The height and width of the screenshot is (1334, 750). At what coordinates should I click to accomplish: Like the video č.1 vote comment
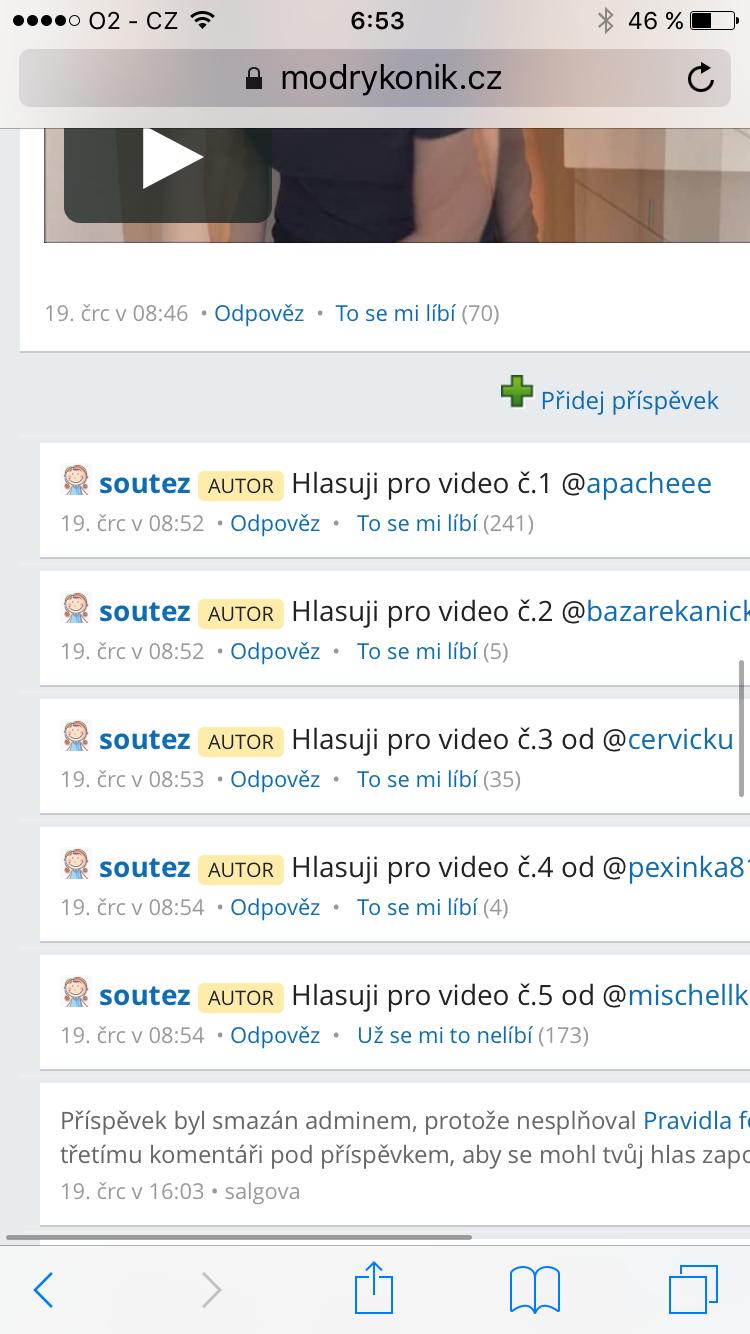tap(417, 523)
